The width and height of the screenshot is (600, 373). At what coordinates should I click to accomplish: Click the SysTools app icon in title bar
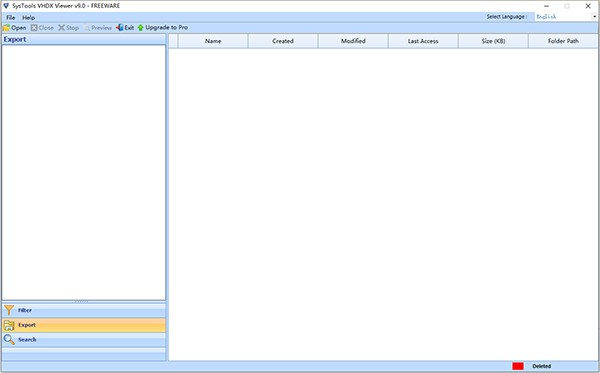6,6
